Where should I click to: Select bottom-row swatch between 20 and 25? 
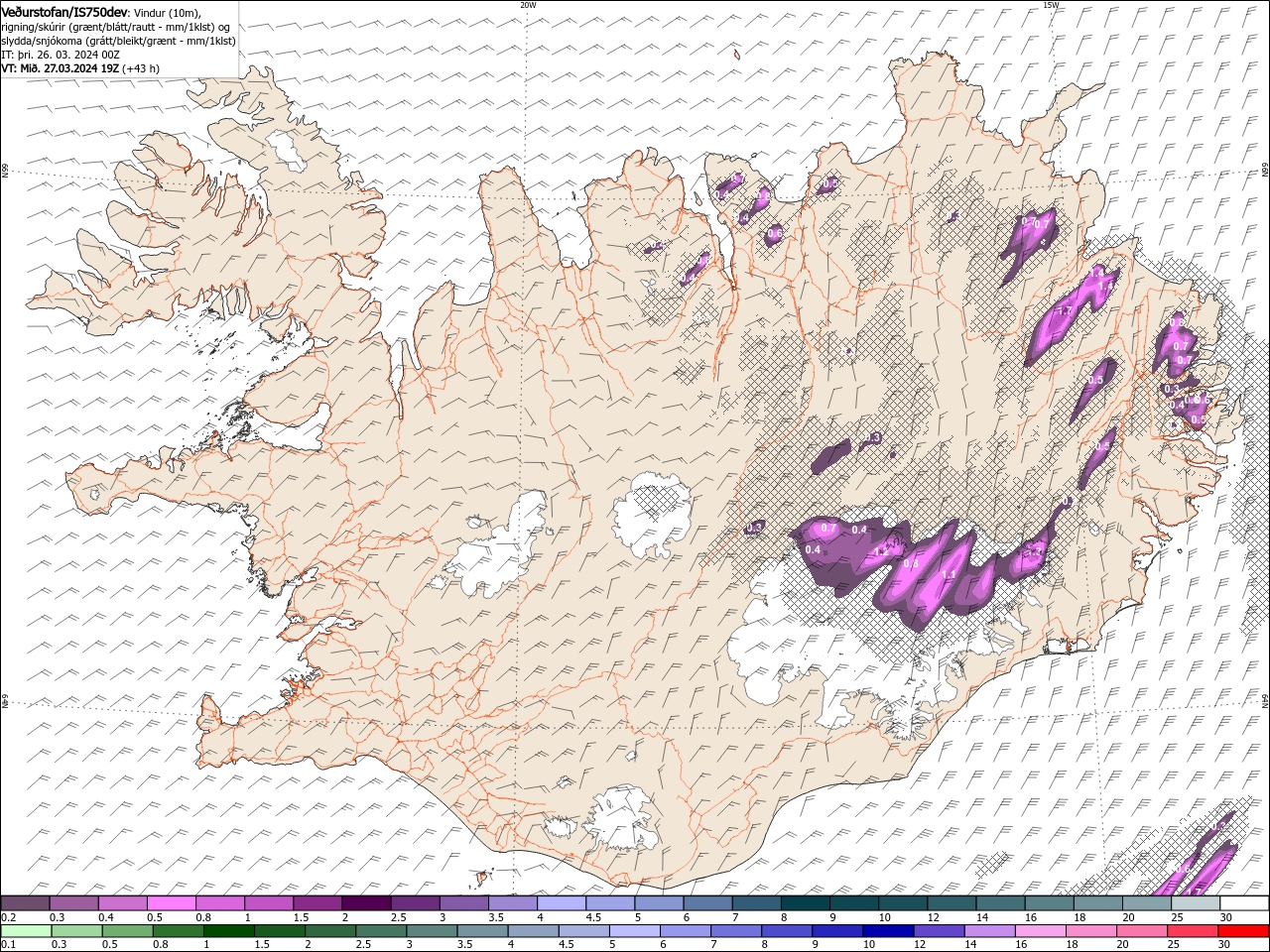[1141, 930]
